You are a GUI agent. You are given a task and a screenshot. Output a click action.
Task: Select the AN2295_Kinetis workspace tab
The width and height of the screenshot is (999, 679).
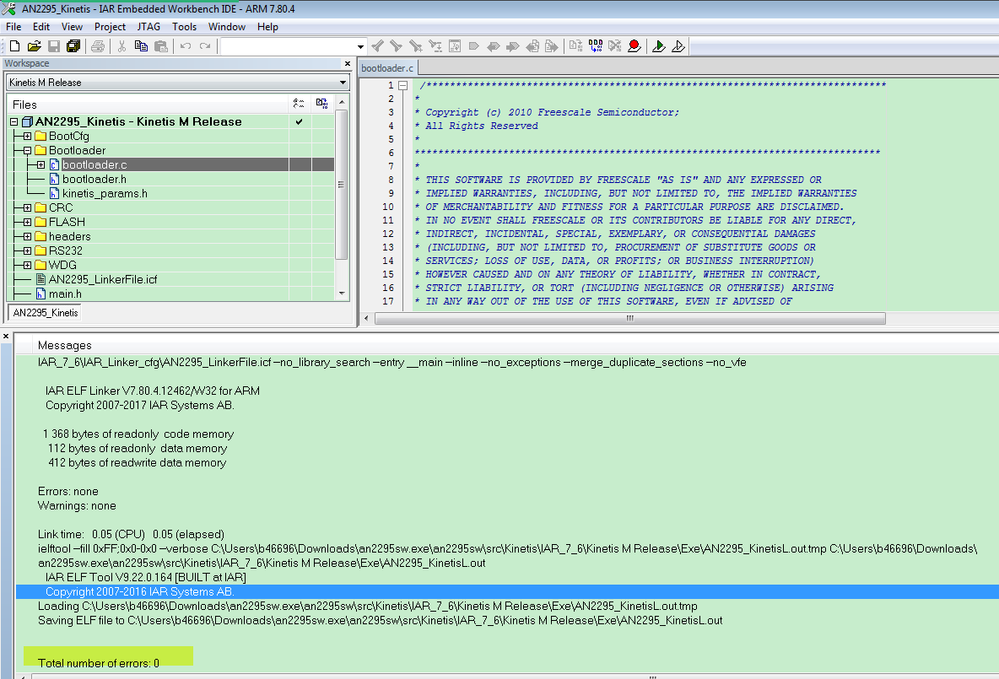tap(45, 313)
